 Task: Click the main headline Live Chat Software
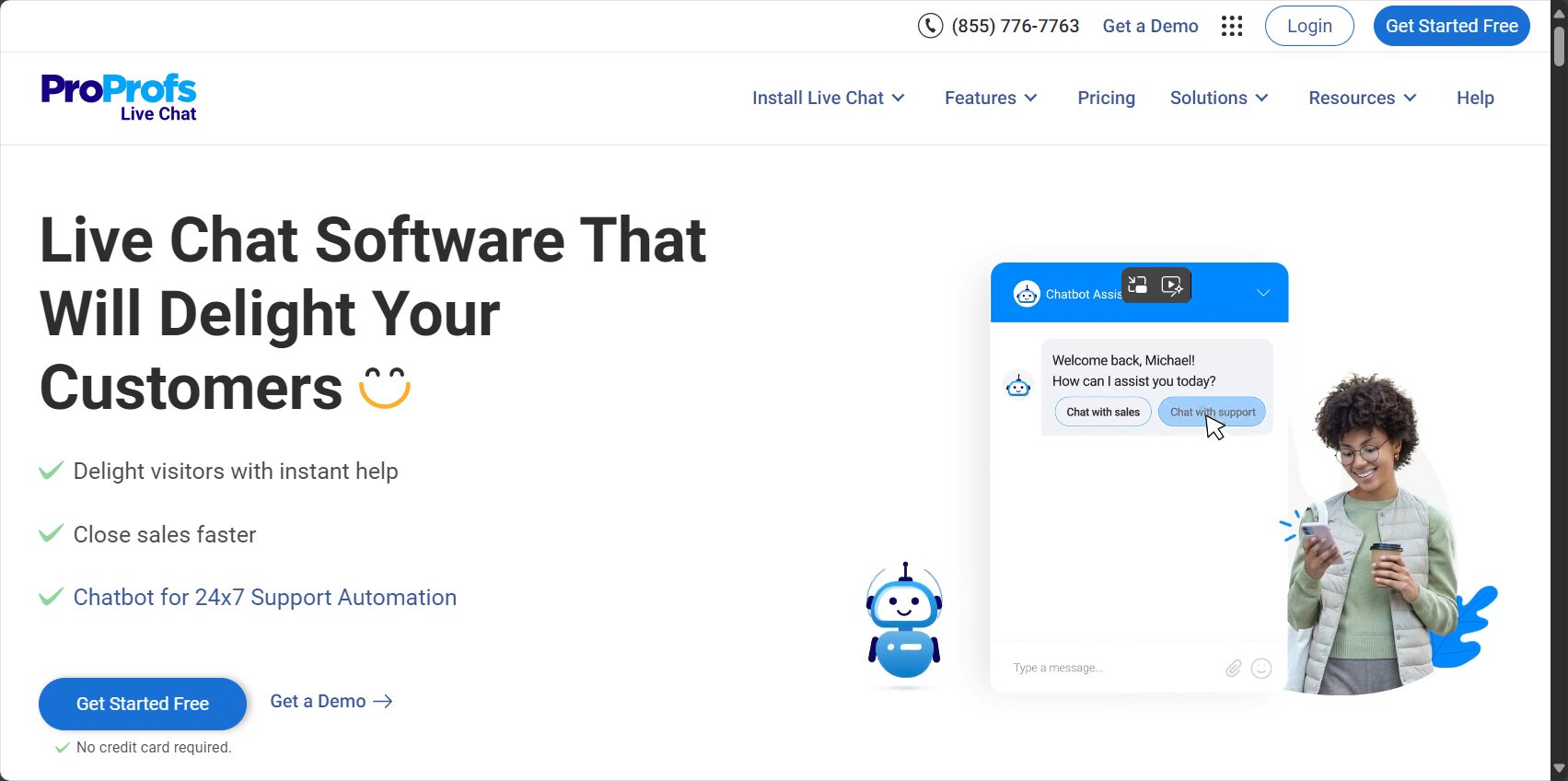click(x=373, y=313)
